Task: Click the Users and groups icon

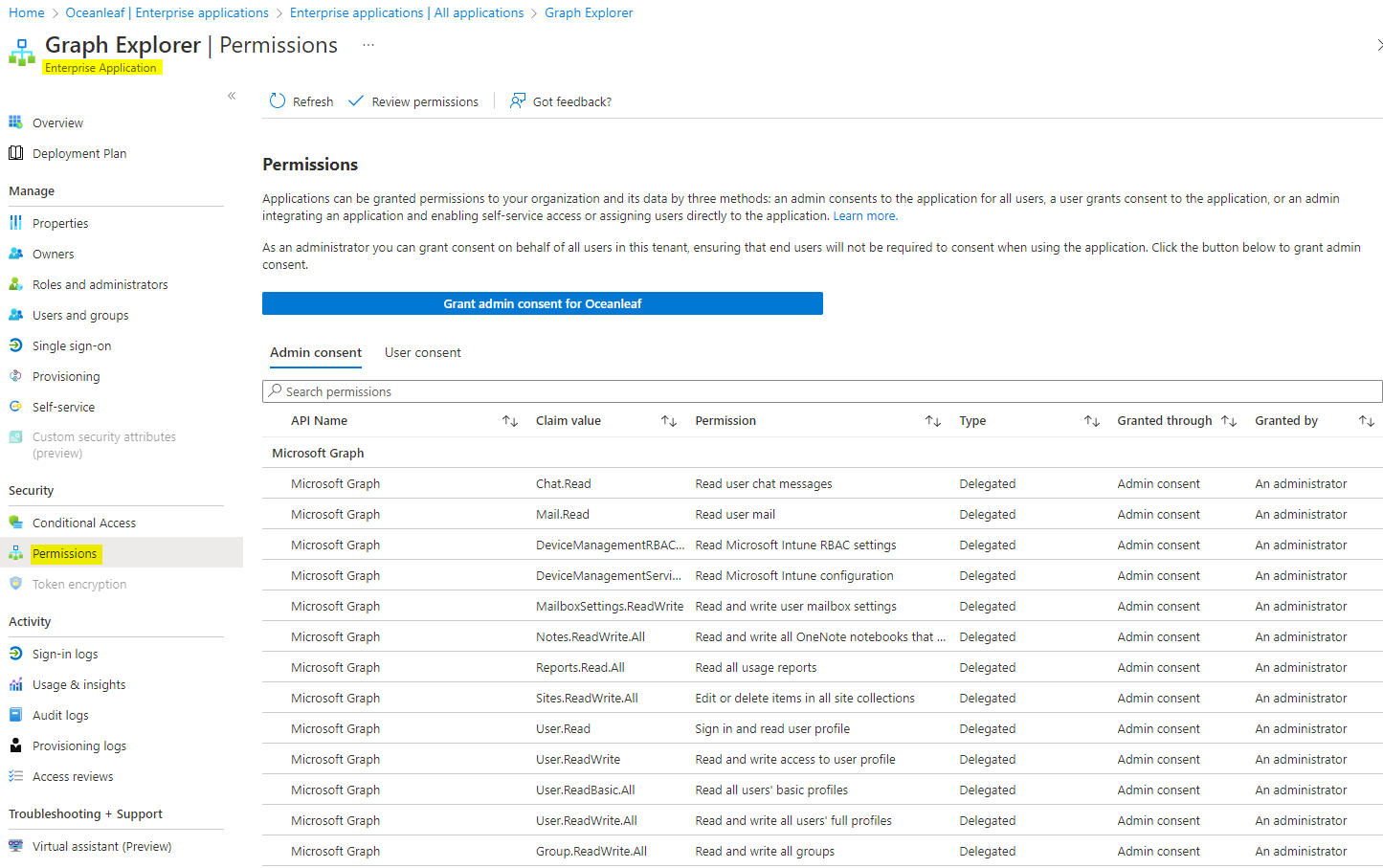Action: point(15,315)
